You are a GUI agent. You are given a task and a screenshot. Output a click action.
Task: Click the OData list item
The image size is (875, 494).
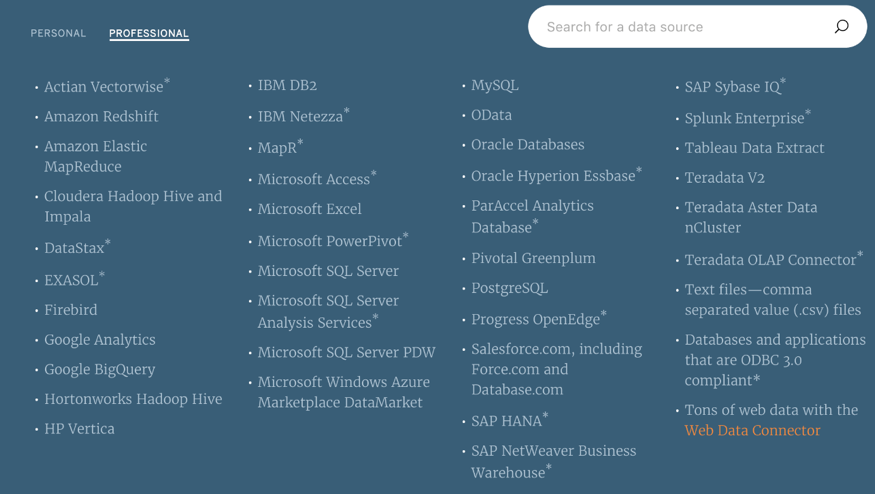click(491, 116)
